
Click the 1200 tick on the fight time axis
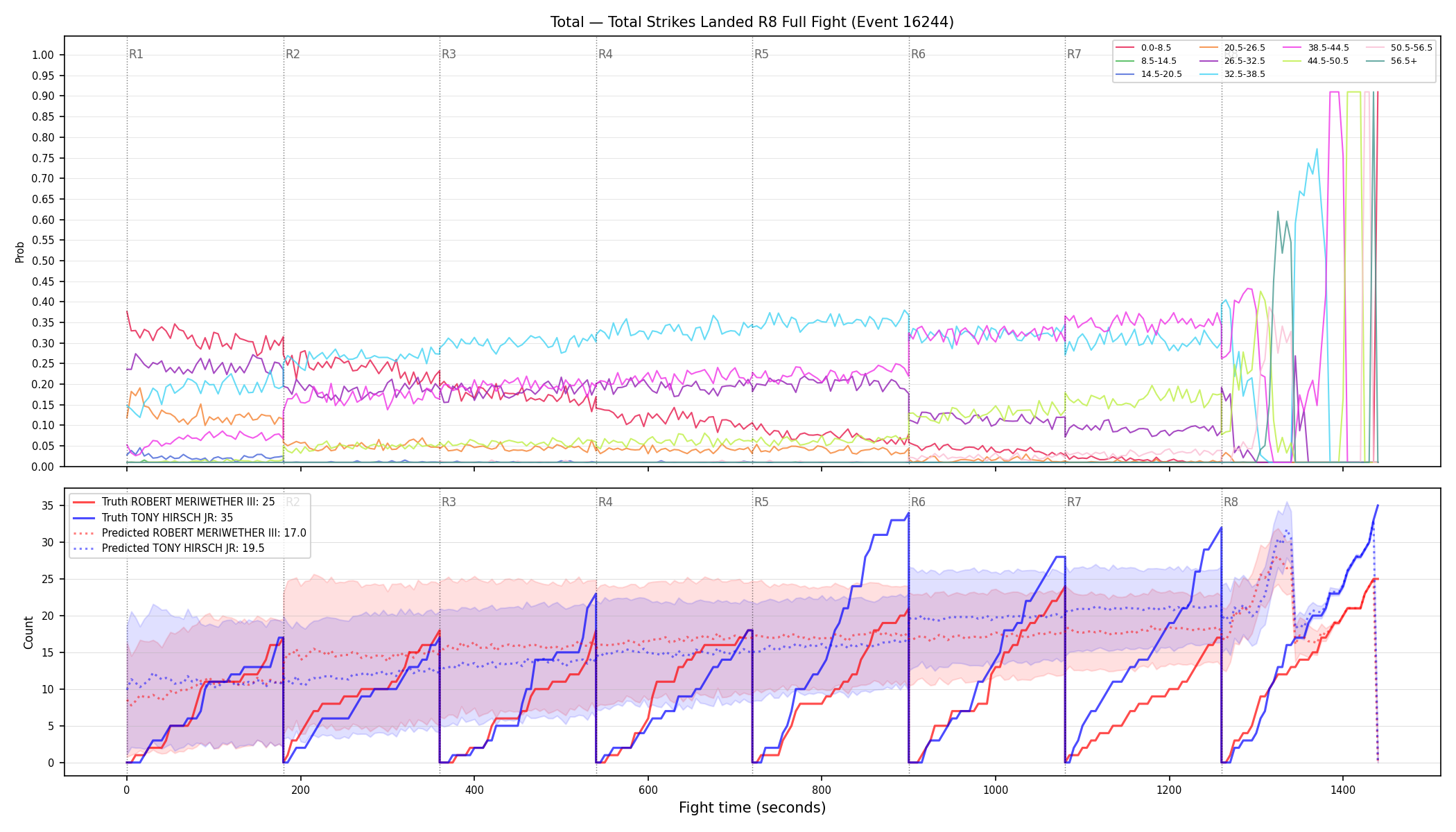coord(1170,790)
